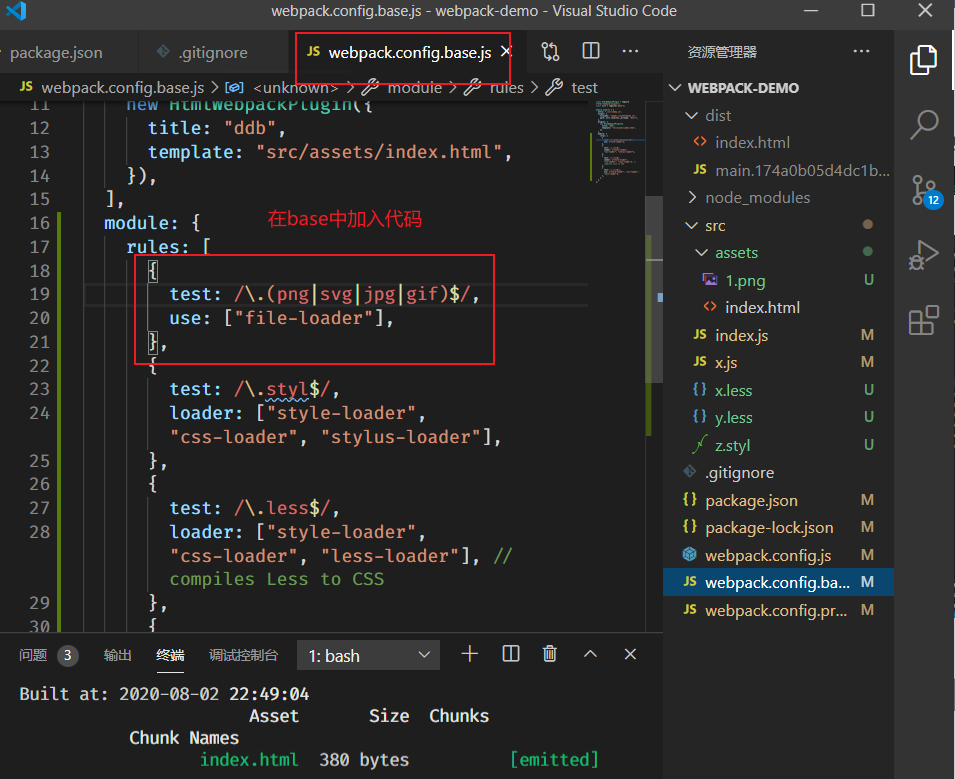Split the editor to the right
955x779 pixels.
[591, 51]
